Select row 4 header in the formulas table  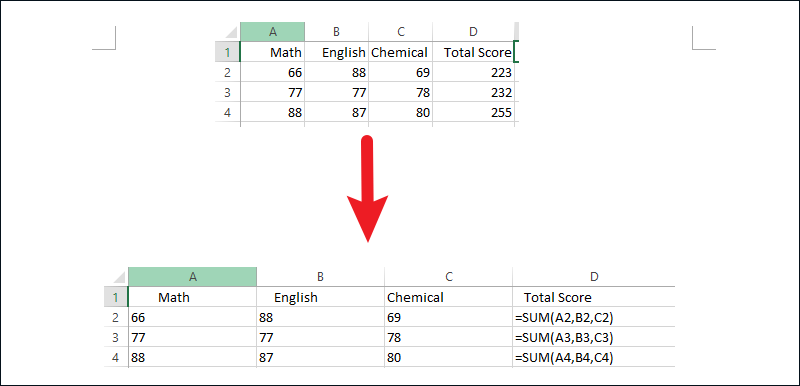click(116, 357)
